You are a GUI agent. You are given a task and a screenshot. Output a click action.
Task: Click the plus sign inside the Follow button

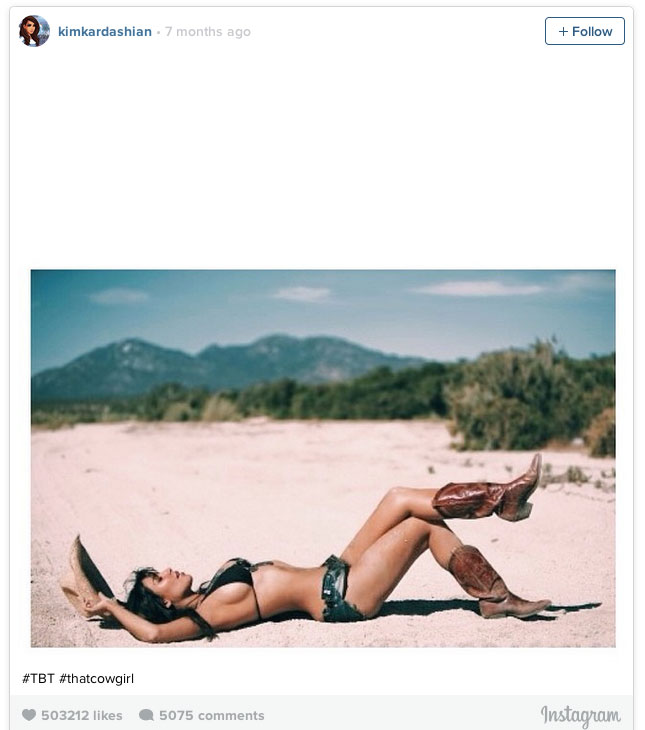tap(563, 31)
